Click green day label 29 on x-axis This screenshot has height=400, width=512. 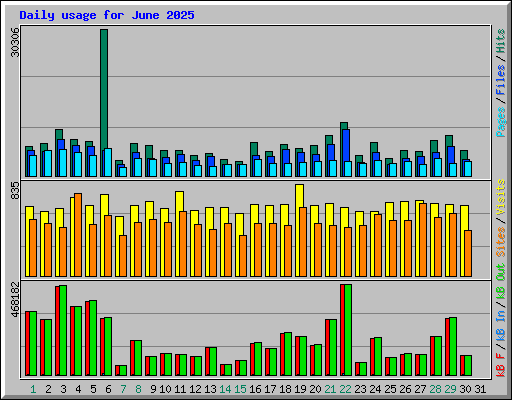450,389
